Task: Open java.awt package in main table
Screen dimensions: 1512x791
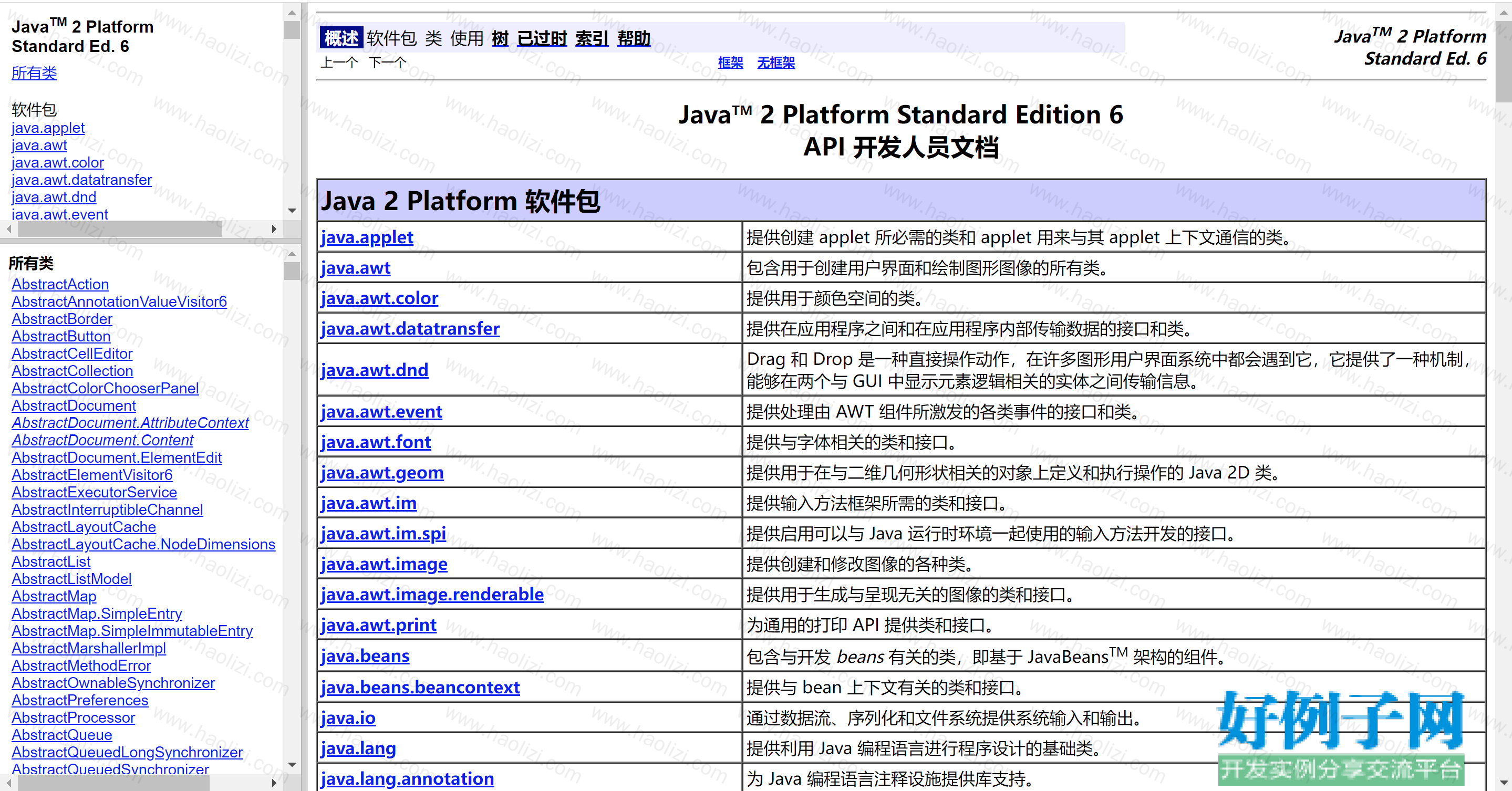Action: click(355, 268)
